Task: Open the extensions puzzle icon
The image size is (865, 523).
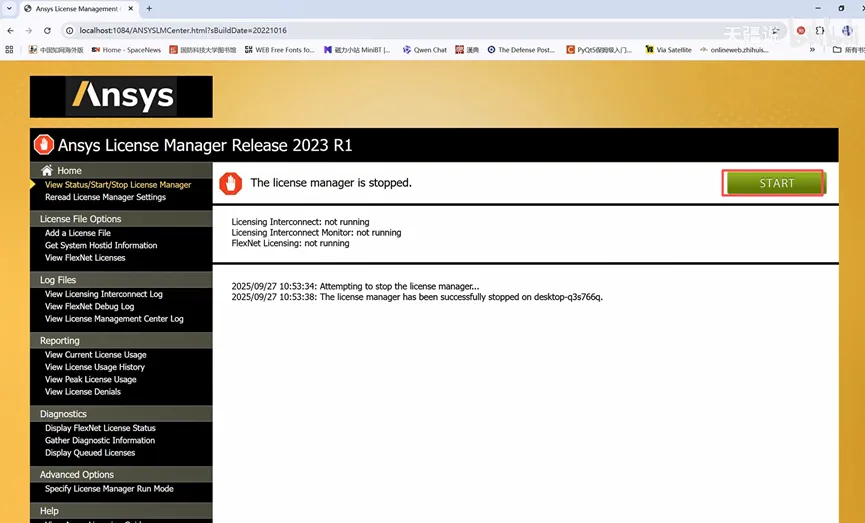Action: pyautogui.click(x=820, y=30)
